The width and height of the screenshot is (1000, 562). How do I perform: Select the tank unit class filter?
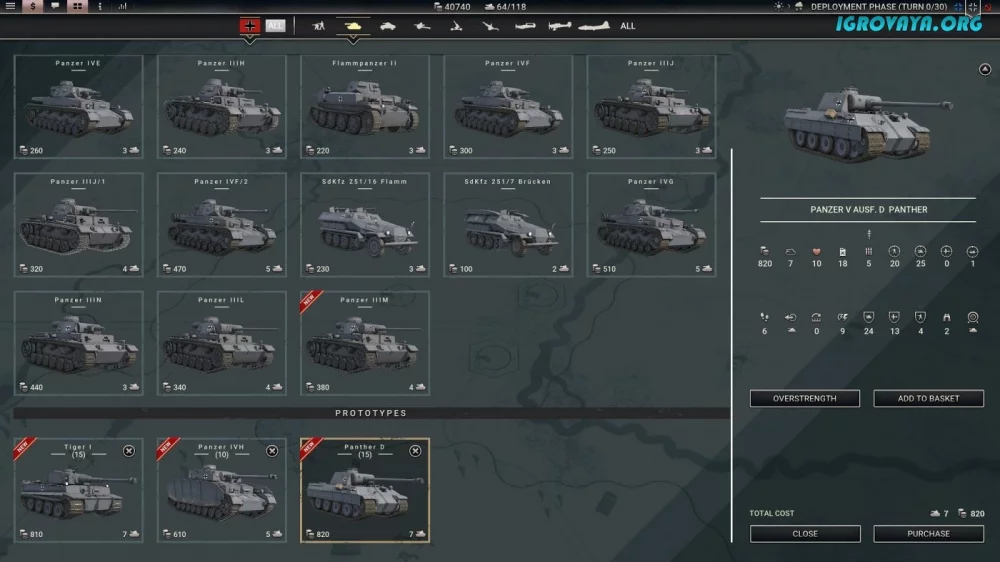[x=352, y=26]
